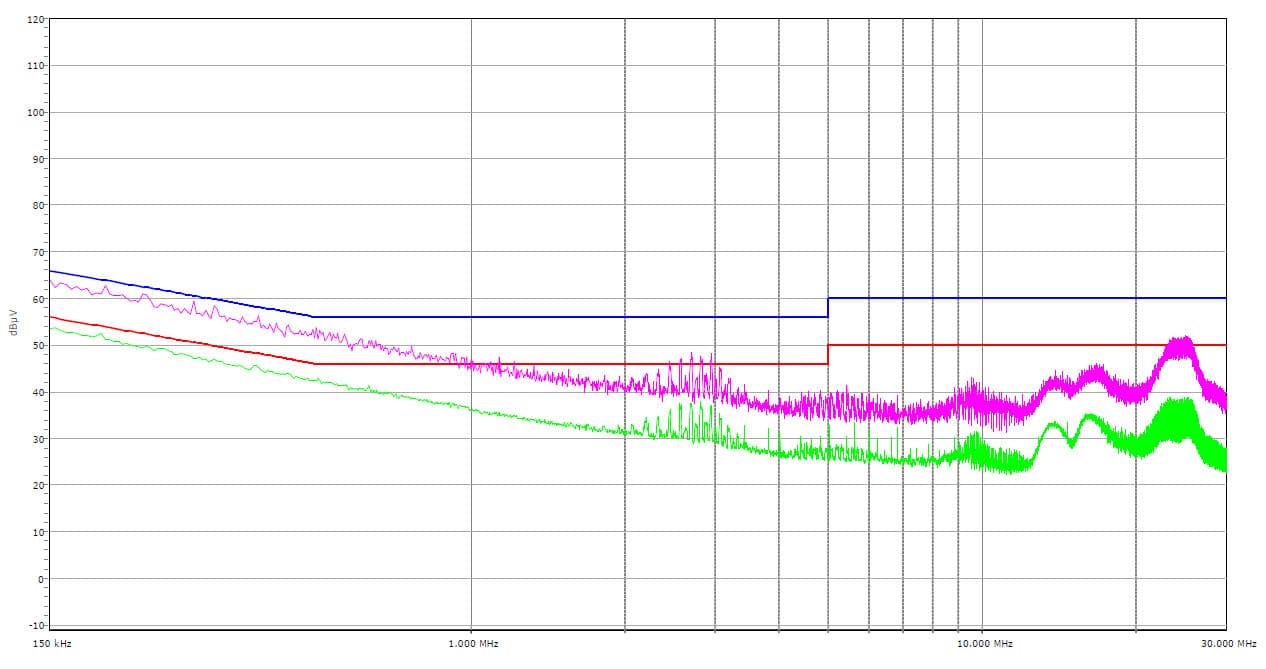The height and width of the screenshot is (669, 1266).
Task: Click the 120 label on the vertical axis
Action: point(35,19)
